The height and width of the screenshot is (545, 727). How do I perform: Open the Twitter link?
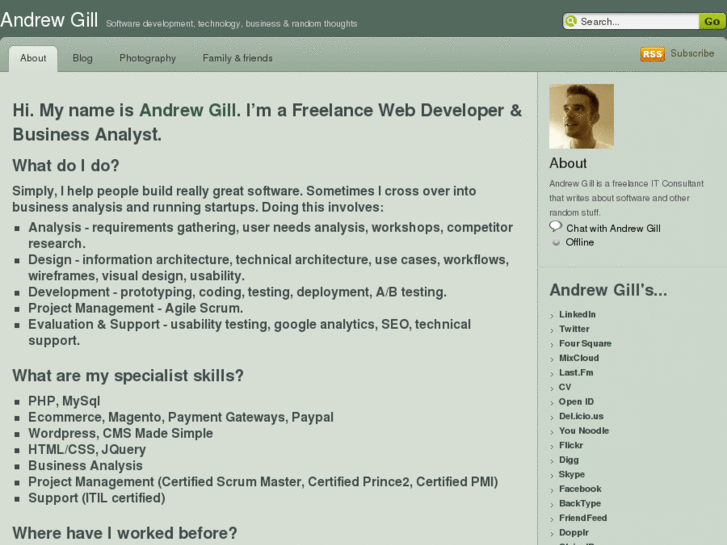tap(574, 329)
